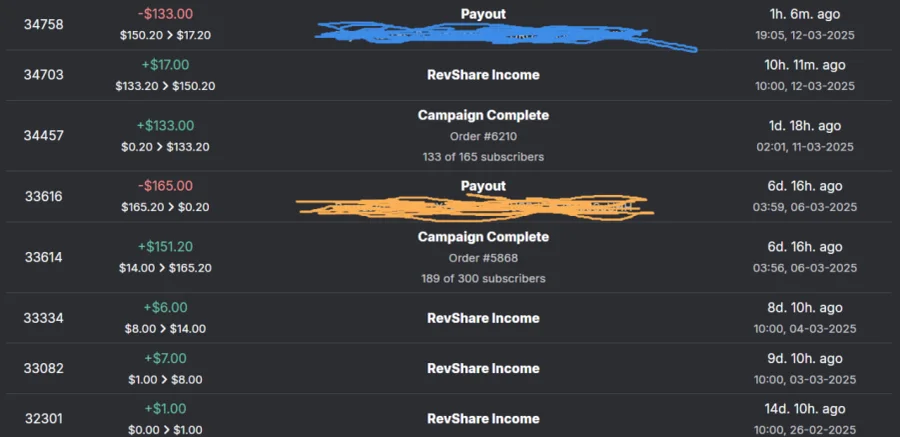900x437 pixels.
Task: Click the +$151.20 campaign amount
Action: pos(165,247)
